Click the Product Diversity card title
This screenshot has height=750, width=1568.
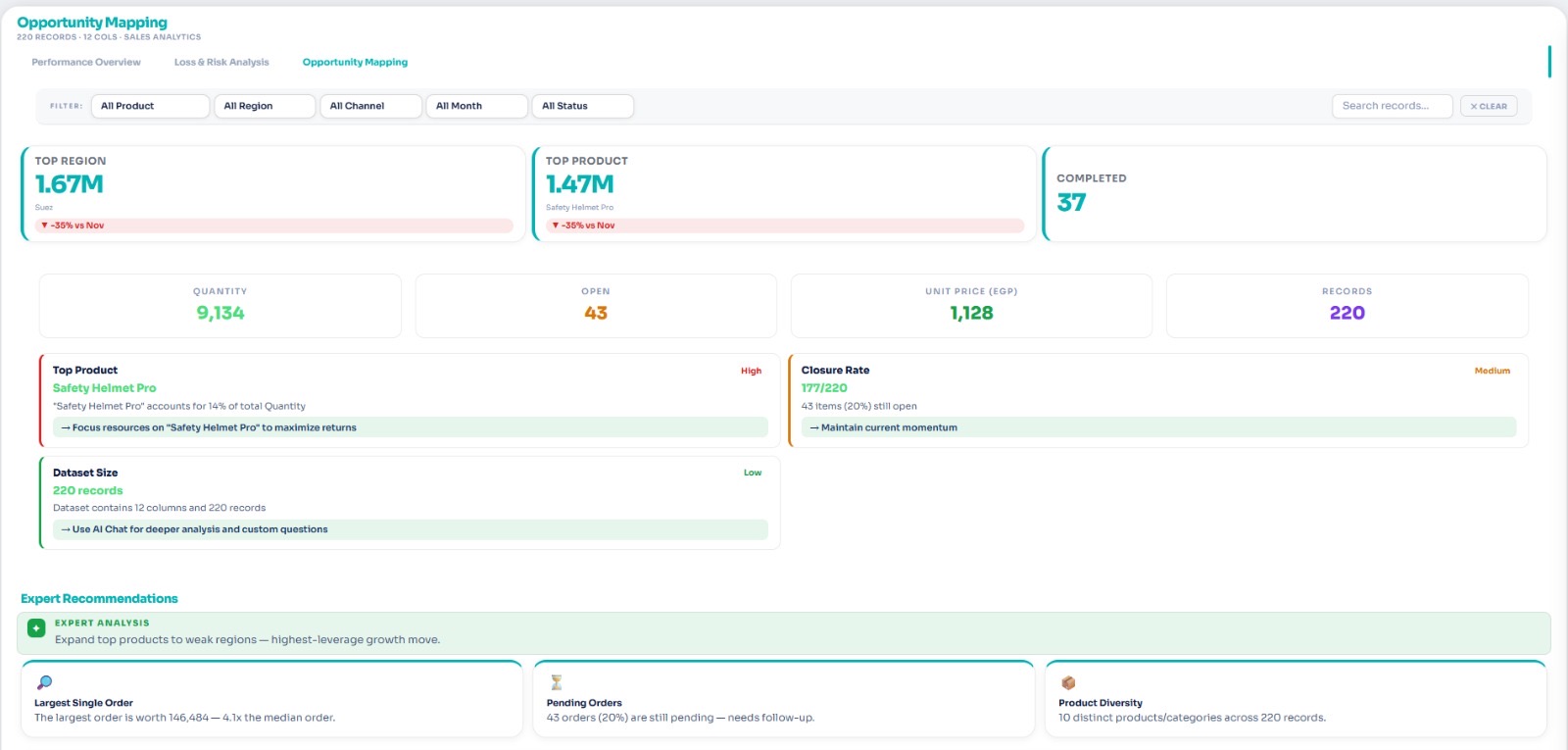point(1101,703)
